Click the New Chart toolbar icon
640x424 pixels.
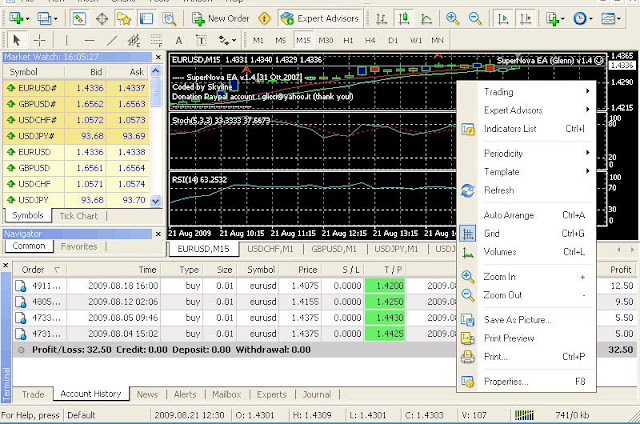[x=19, y=18]
